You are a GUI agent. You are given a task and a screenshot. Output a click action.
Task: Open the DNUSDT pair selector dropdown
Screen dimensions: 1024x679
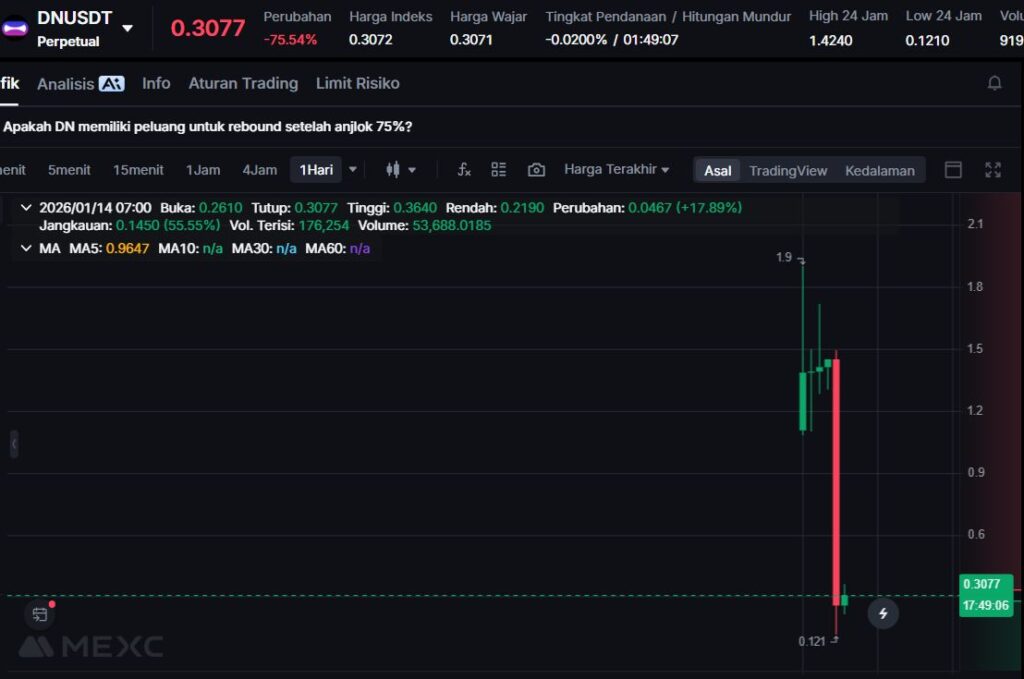[x=127, y=28]
